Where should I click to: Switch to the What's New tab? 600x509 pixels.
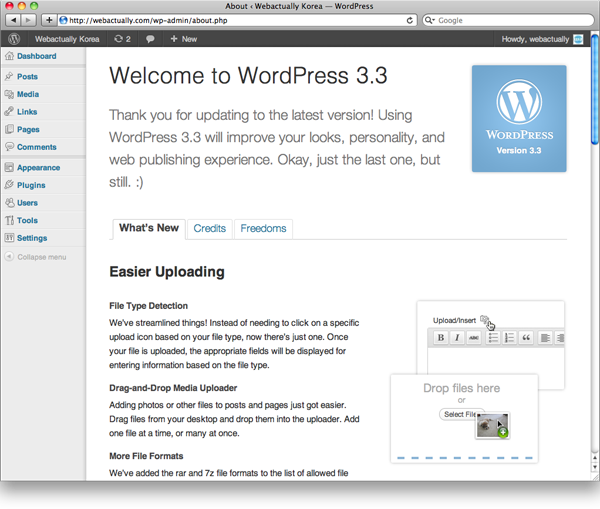pyautogui.click(x=149, y=228)
